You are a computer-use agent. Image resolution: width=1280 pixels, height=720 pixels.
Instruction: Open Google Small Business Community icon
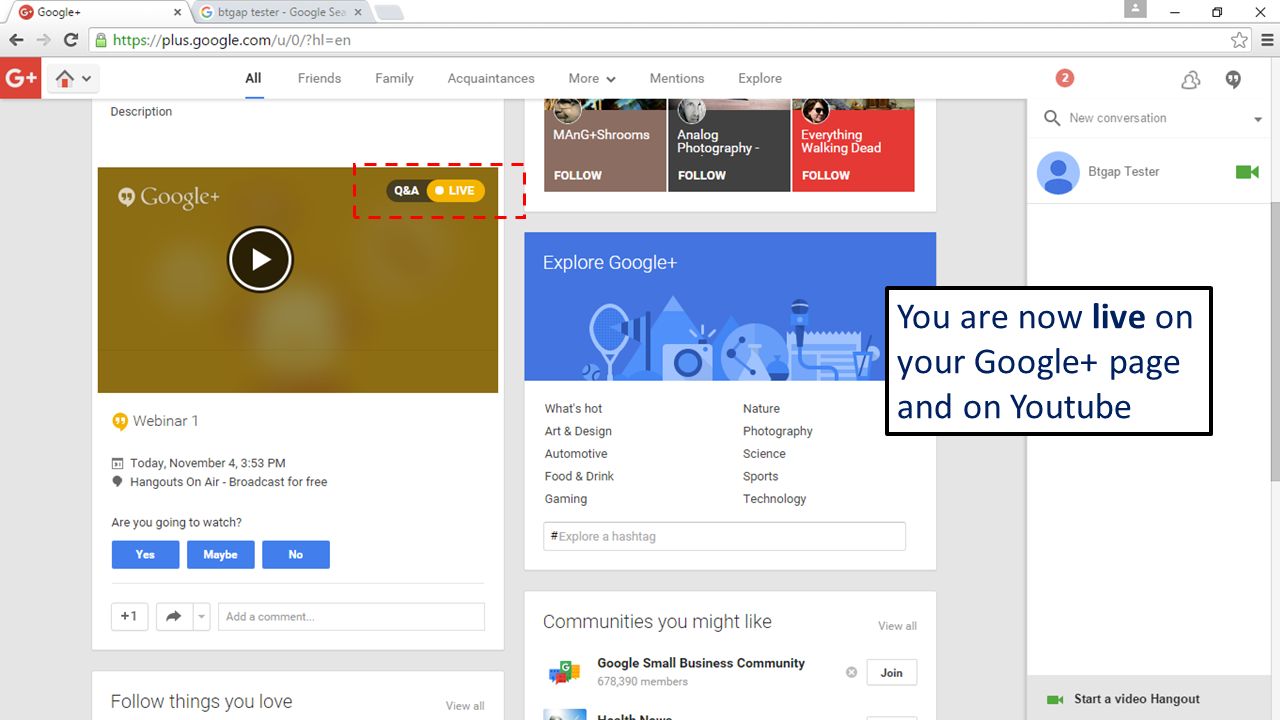point(565,673)
